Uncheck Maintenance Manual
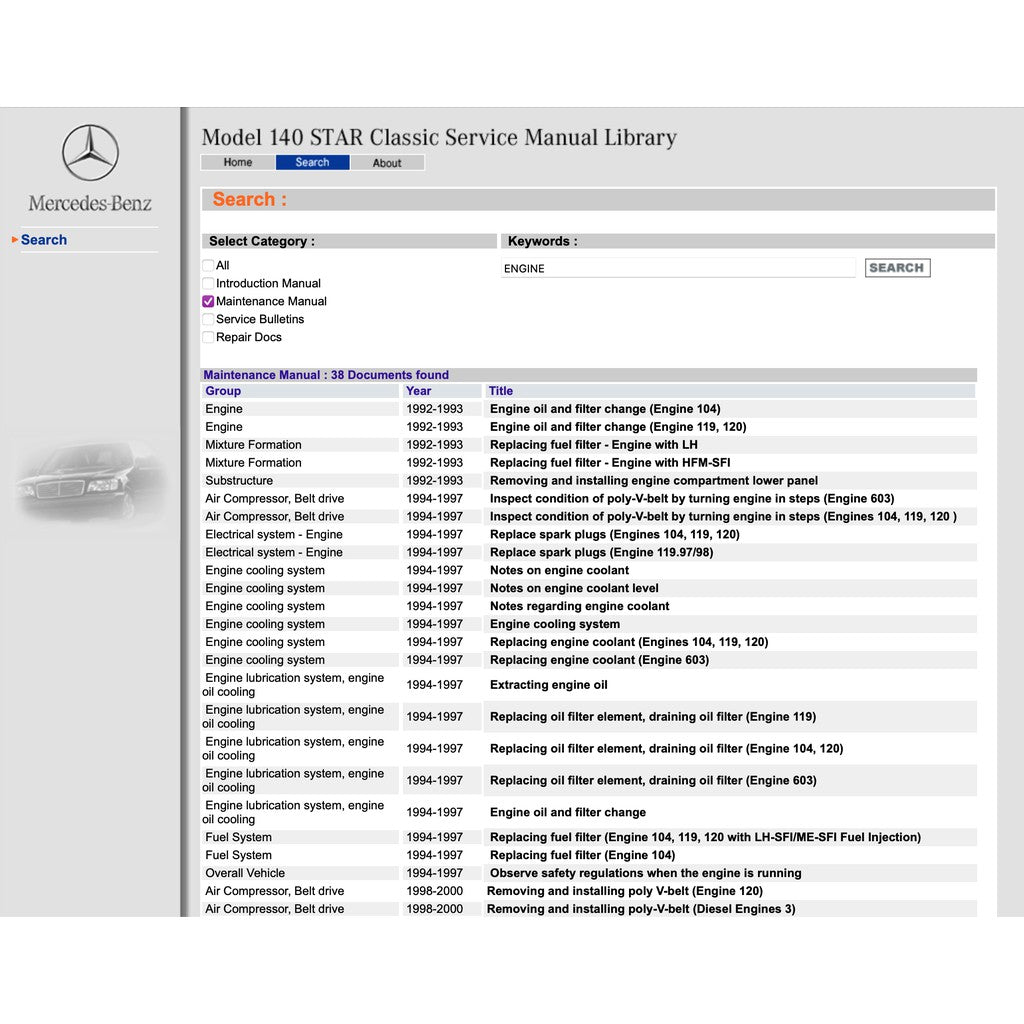Viewport: 1024px width, 1024px height. [x=208, y=301]
